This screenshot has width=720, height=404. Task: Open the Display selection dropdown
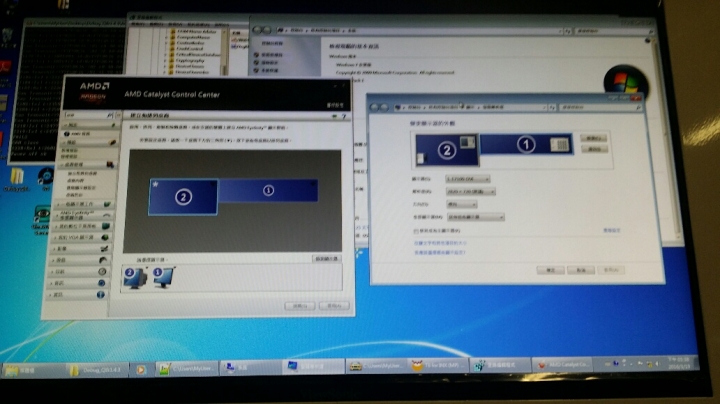468,179
